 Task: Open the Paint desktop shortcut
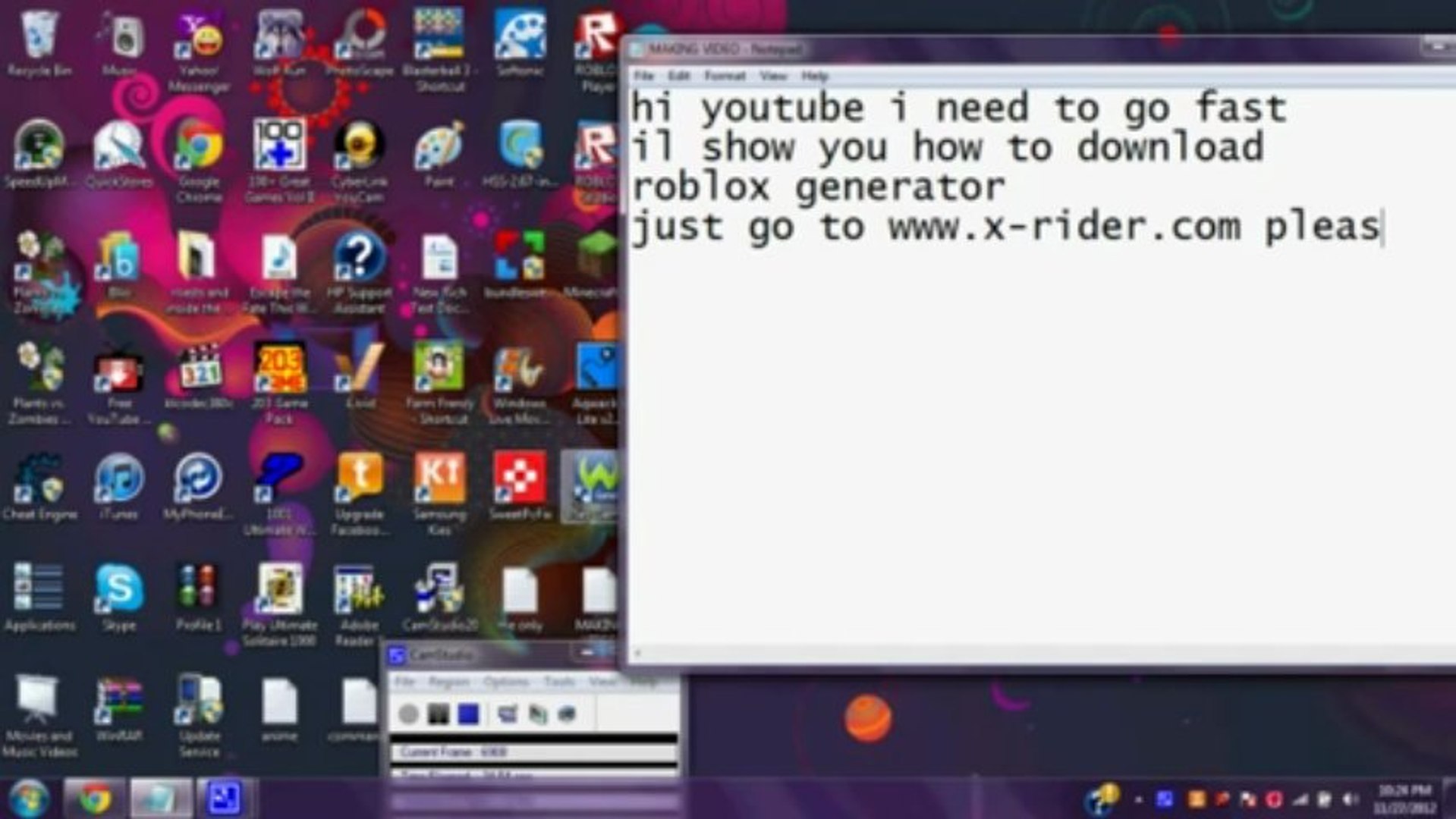coord(439,155)
